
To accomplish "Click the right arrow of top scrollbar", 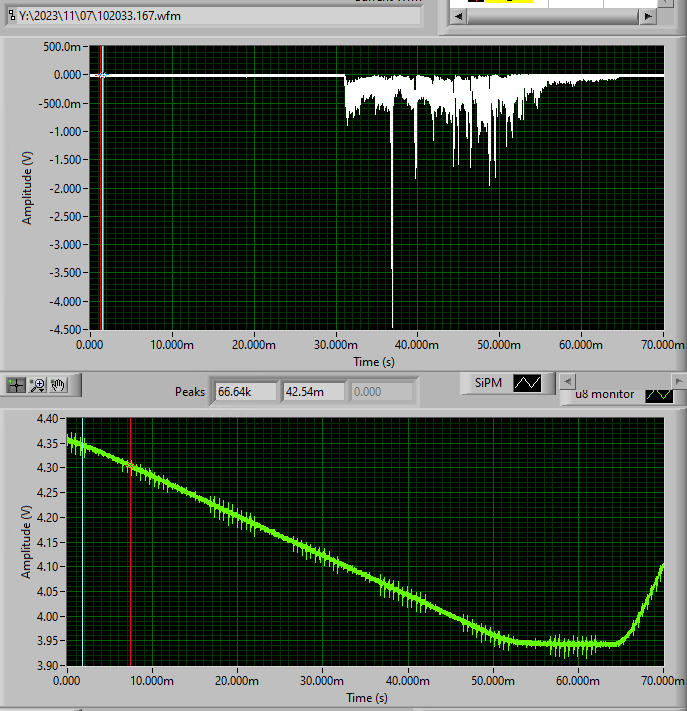I will pos(648,16).
